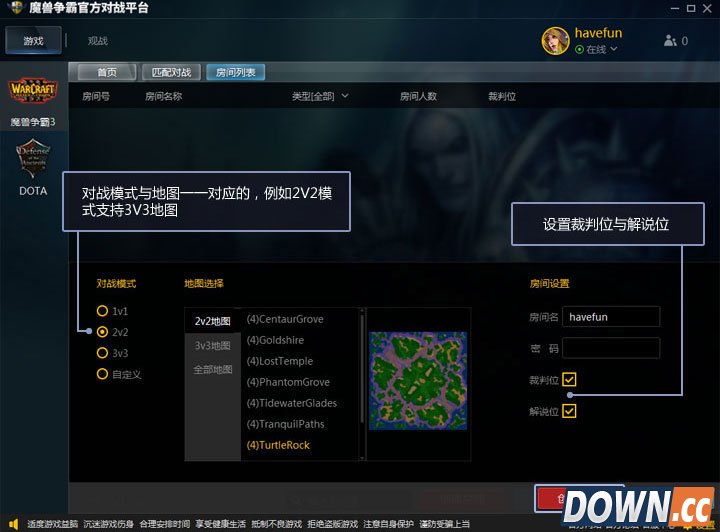Minimize the platform window

pyautogui.click(x=675, y=8)
